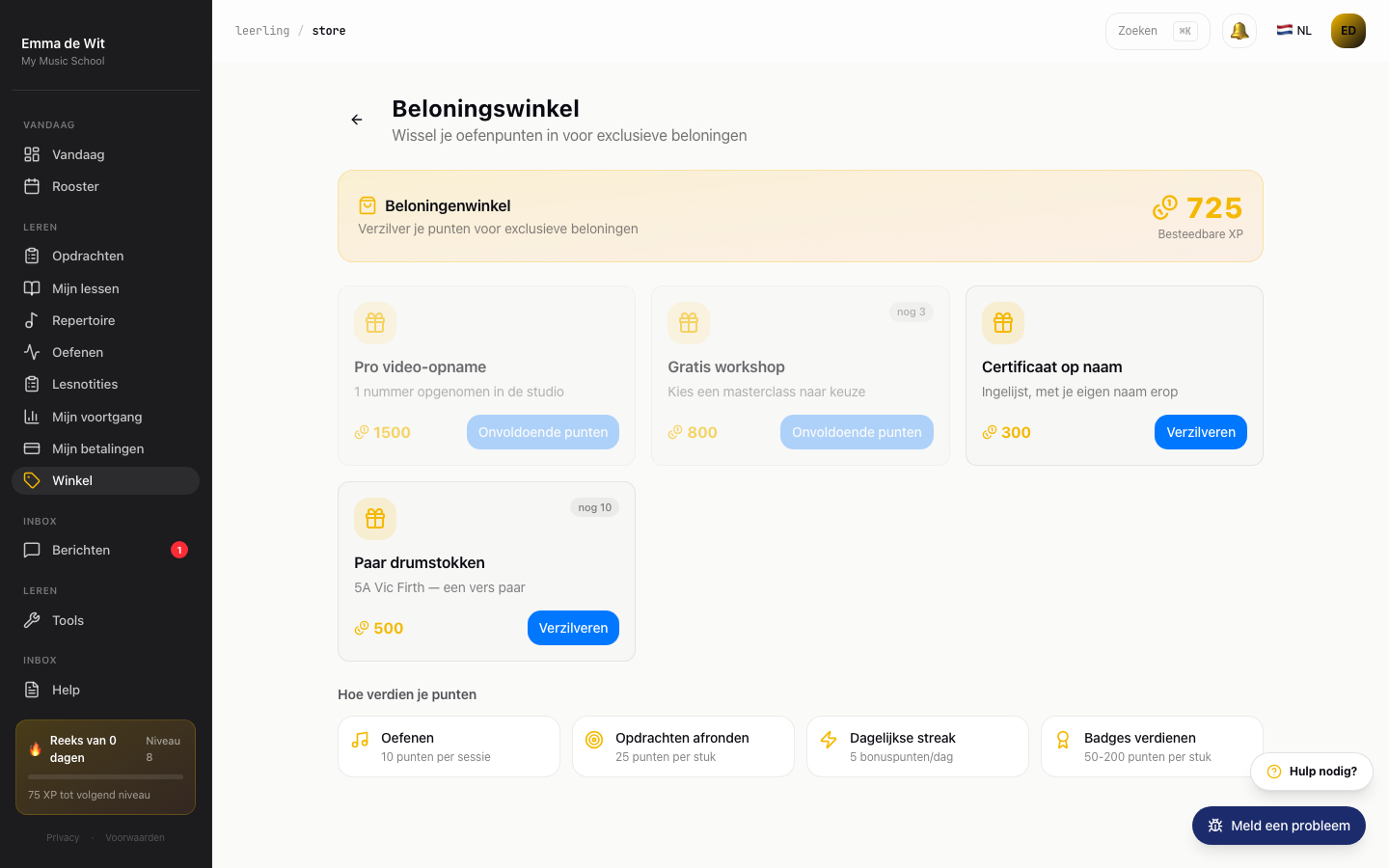
Task: Click the coins icon beside 725
Action: tap(1165, 207)
